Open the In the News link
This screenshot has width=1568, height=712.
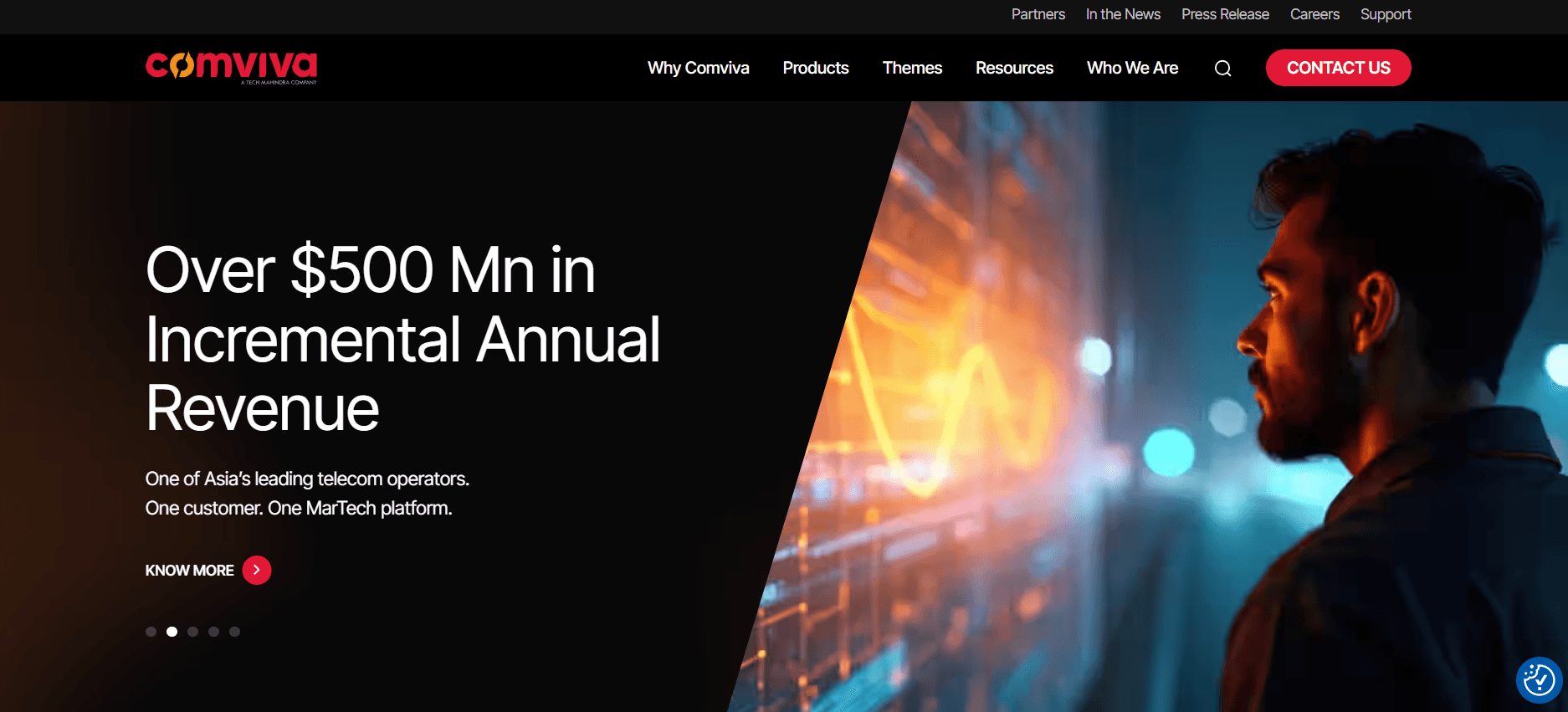pos(1123,14)
